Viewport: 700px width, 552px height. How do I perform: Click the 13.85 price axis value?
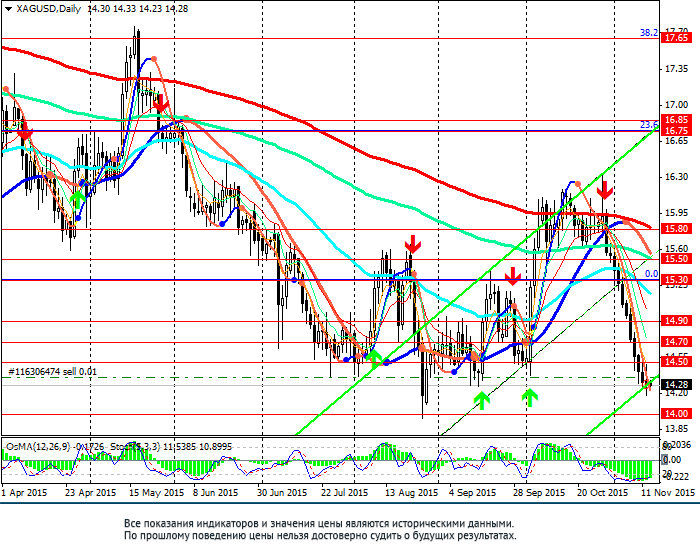[676, 429]
